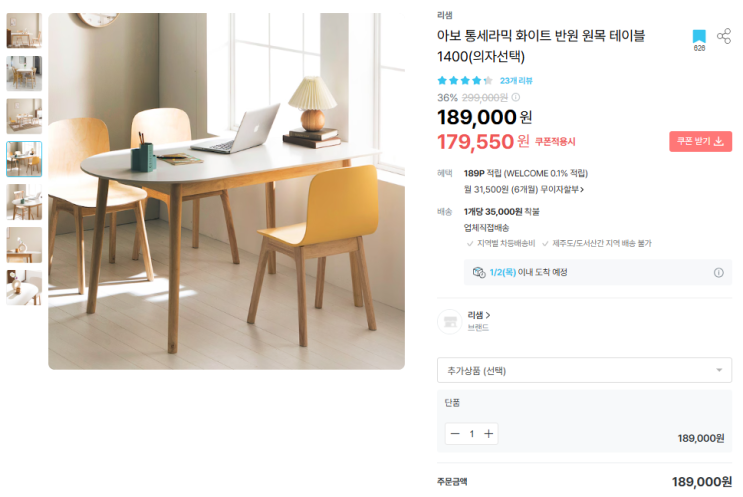Click the main product image
743x497 pixels.
point(227,191)
